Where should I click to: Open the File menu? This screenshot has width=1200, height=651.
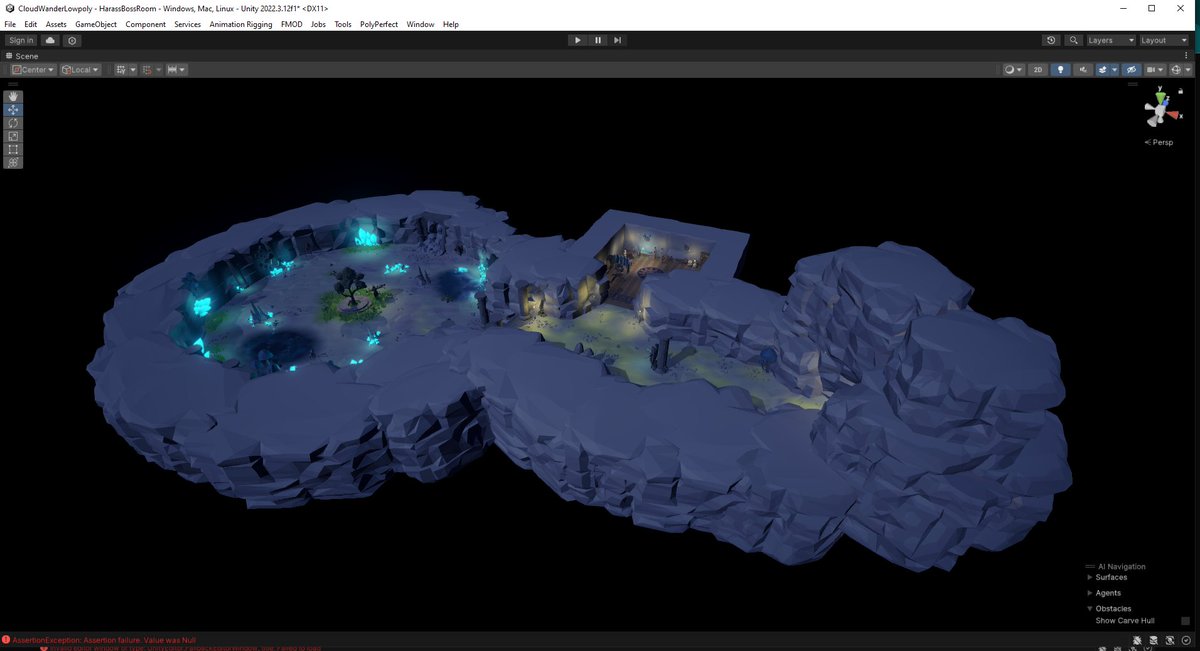click(10, 24)
